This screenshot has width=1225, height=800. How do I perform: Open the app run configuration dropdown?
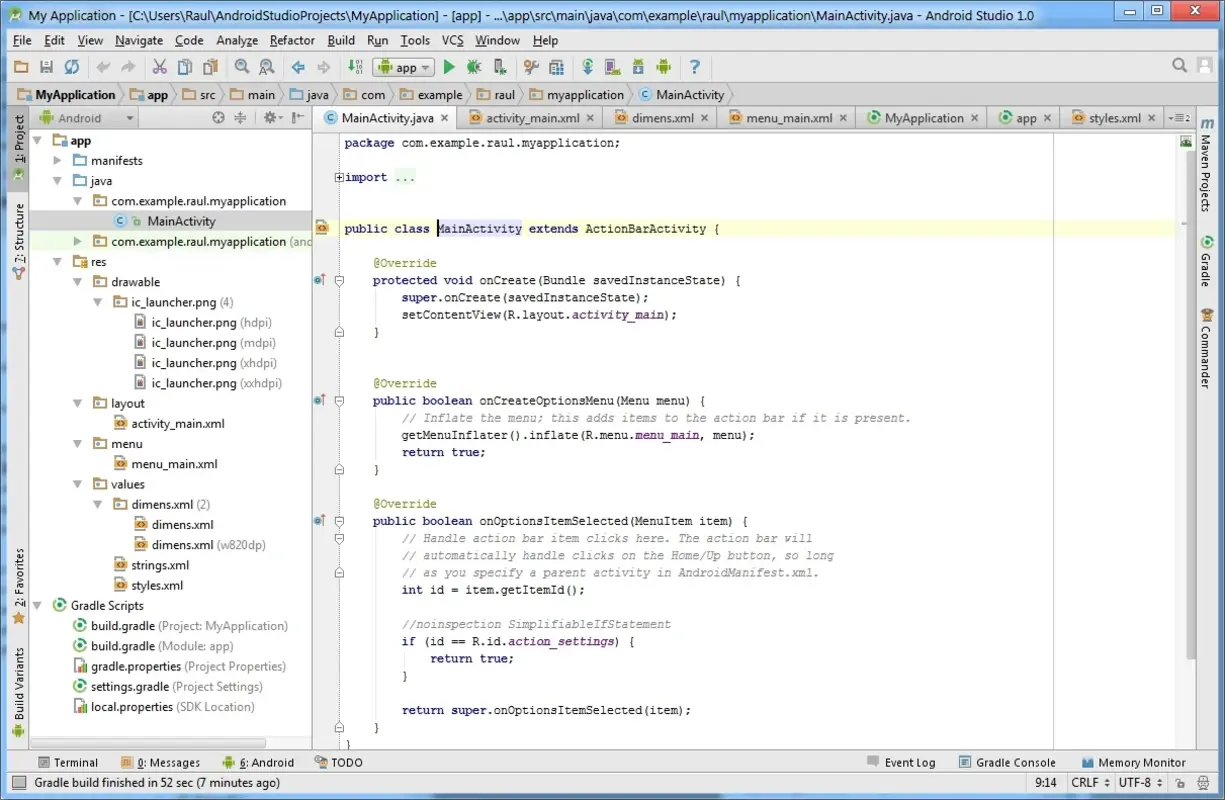[x=402, y=67]
